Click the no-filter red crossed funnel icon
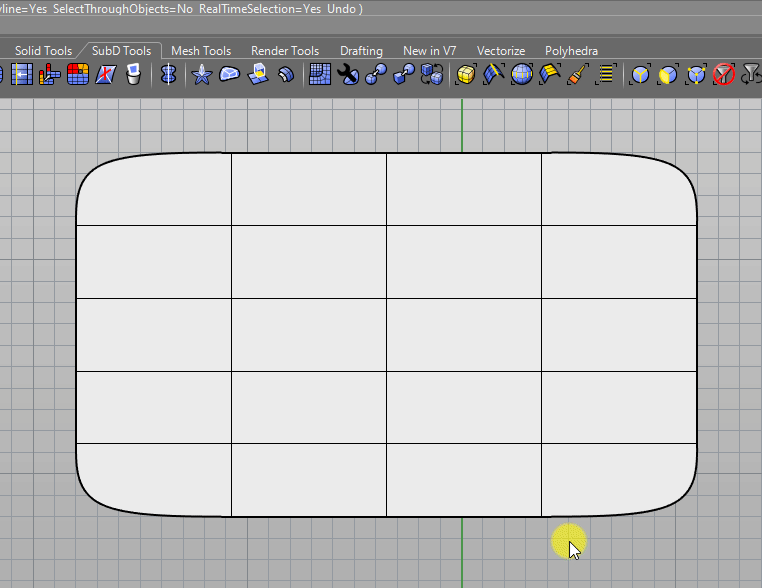 tap(724, 74)
